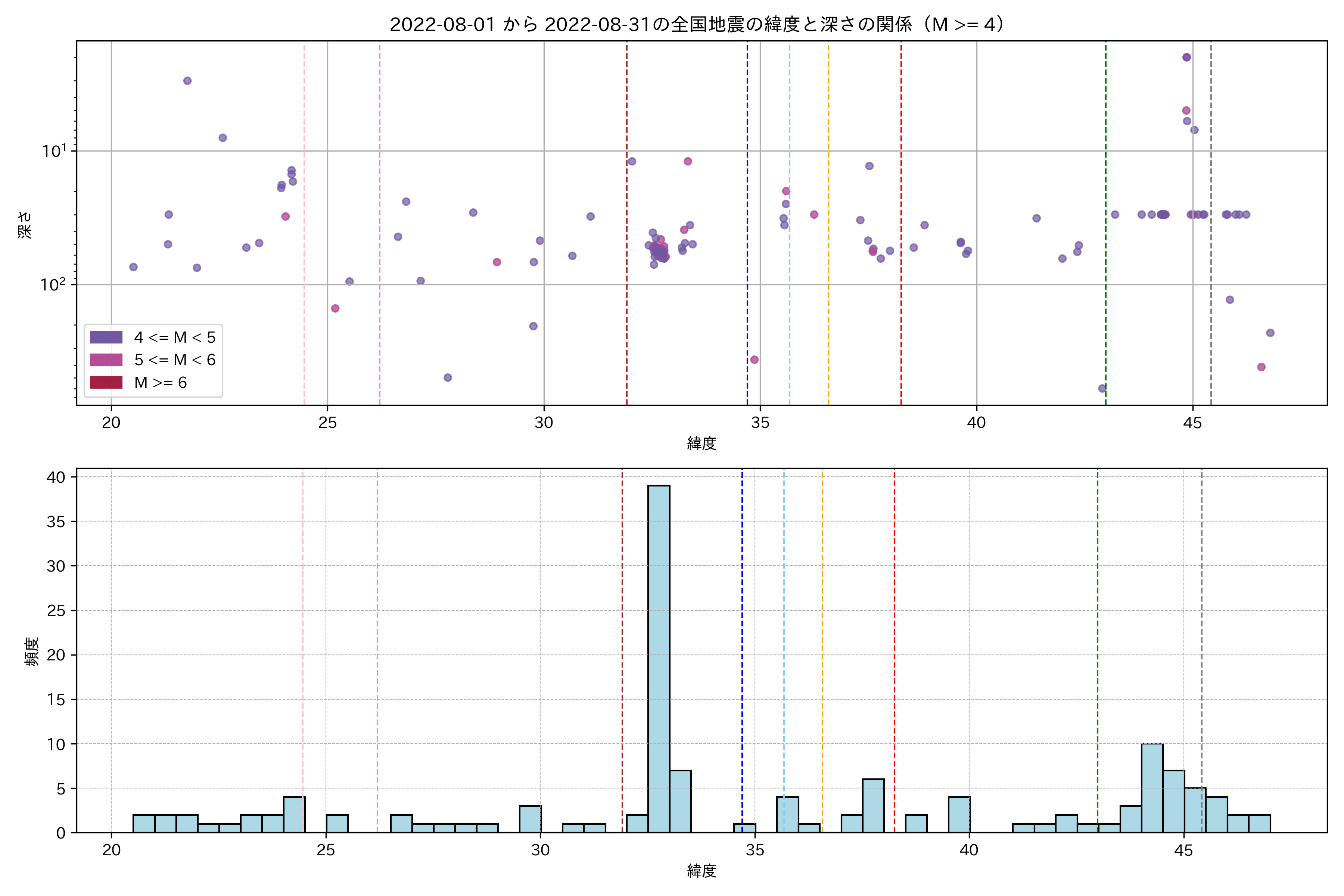
Task: Click the histogram bar of height 6 near latitude 38
Action: point(873,806)
